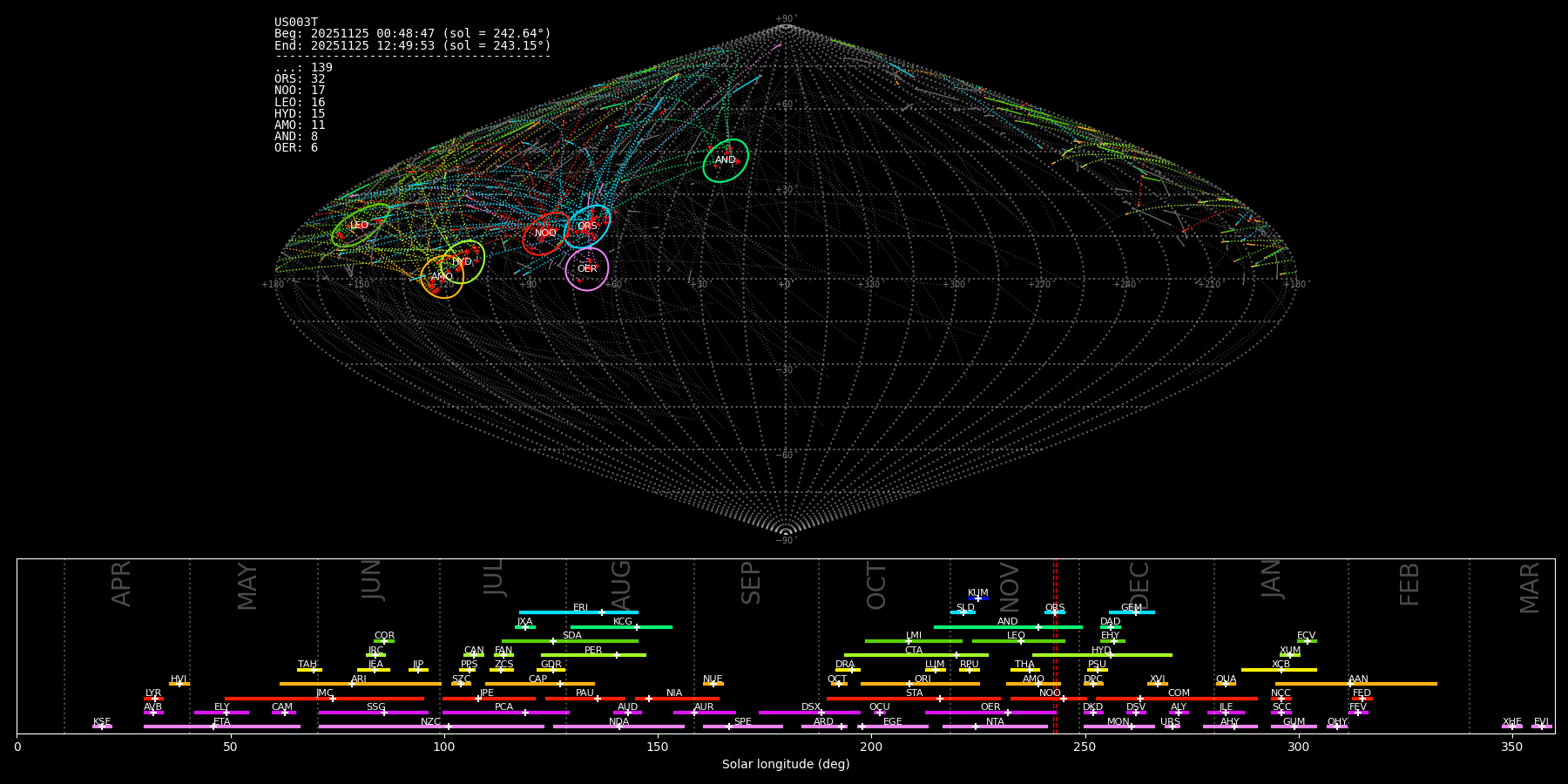Click the NOV month label in timeline

click(x=1009, y=588)
